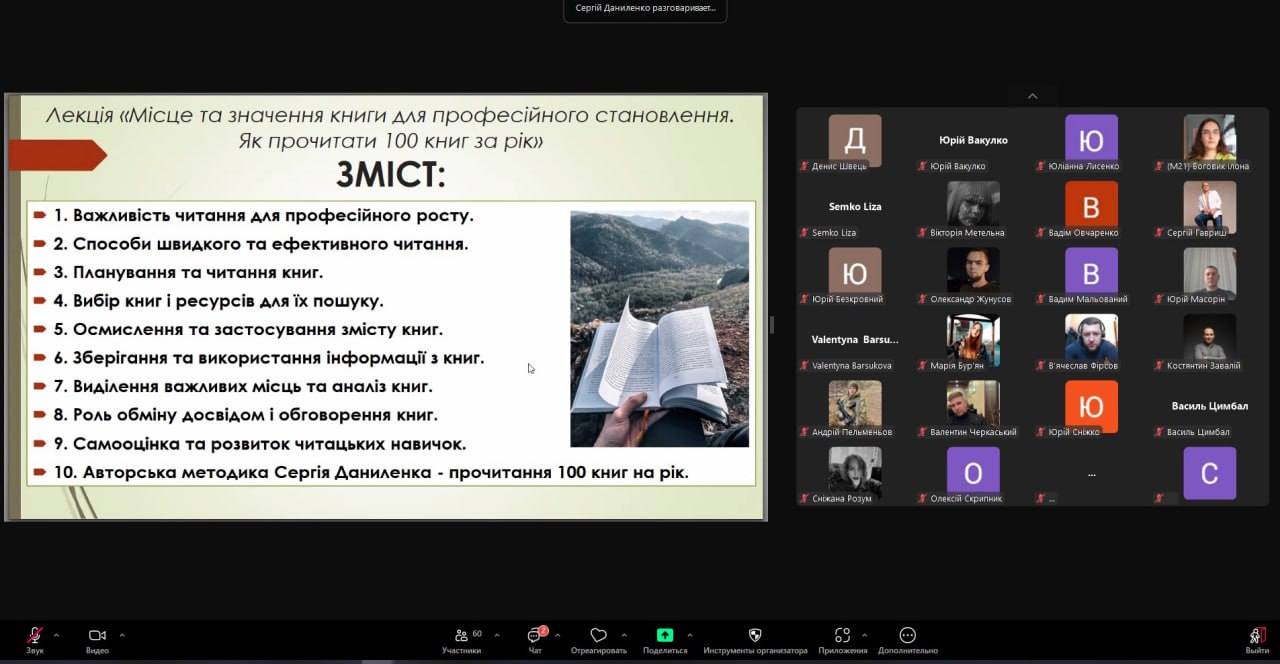Unmute the microphone (Звук) icon
Viewport: 1280px width, 664px height.
coord(34,636)
